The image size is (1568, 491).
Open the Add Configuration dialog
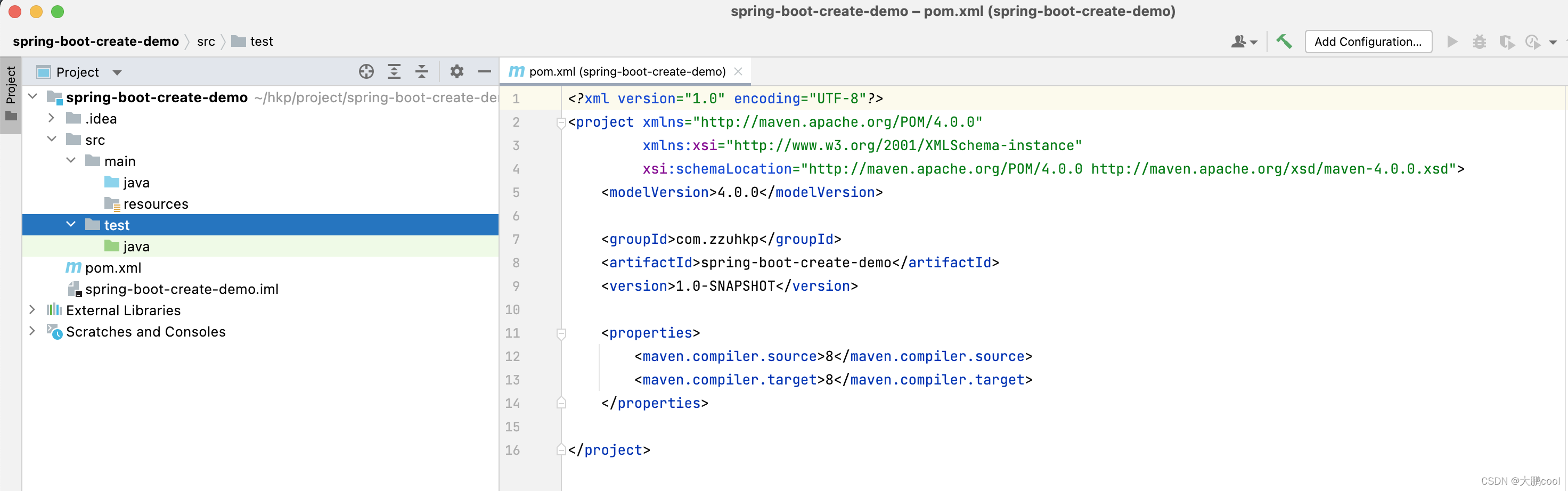pos(1368,42)
